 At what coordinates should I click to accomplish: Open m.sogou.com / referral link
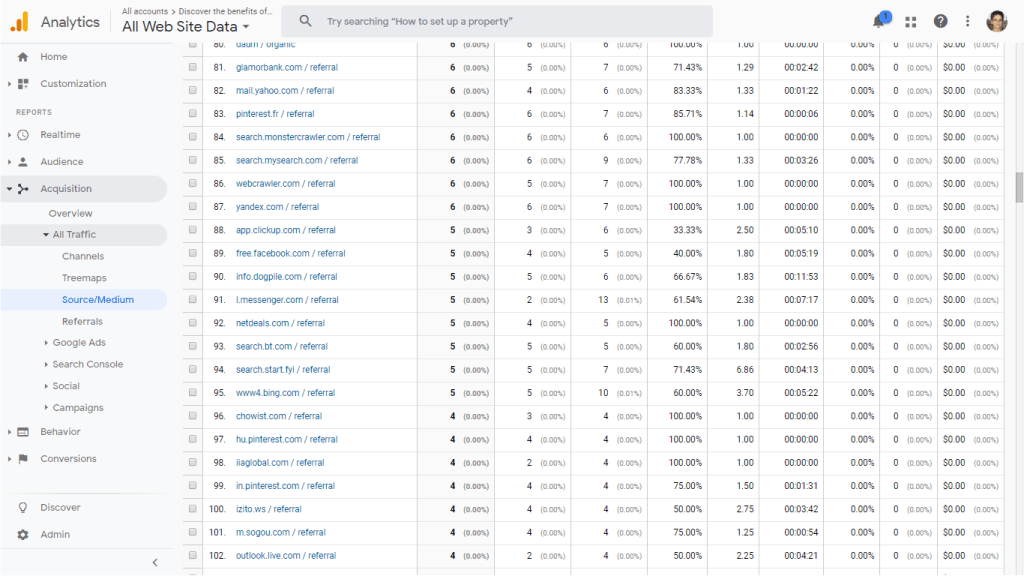pyautogui.click(x=281, y=532)
